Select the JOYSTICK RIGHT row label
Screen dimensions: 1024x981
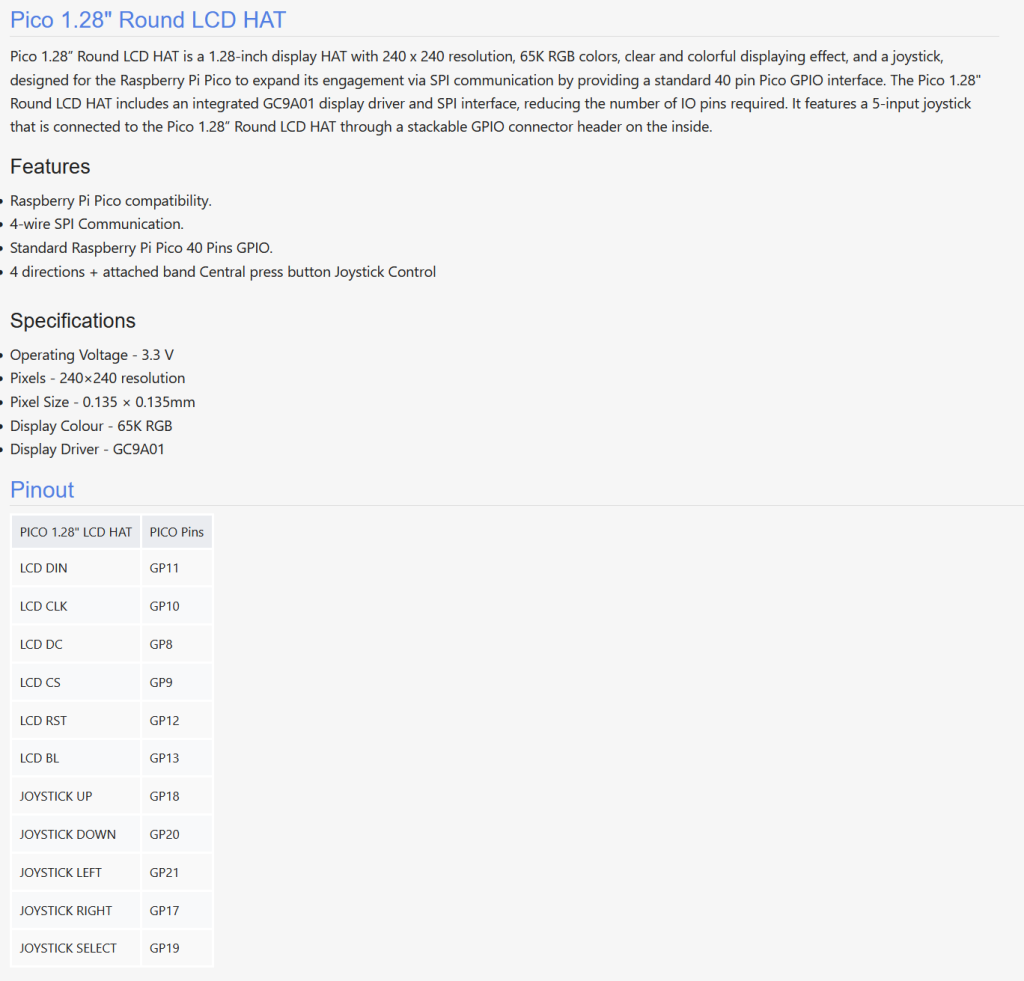point(66,910)
